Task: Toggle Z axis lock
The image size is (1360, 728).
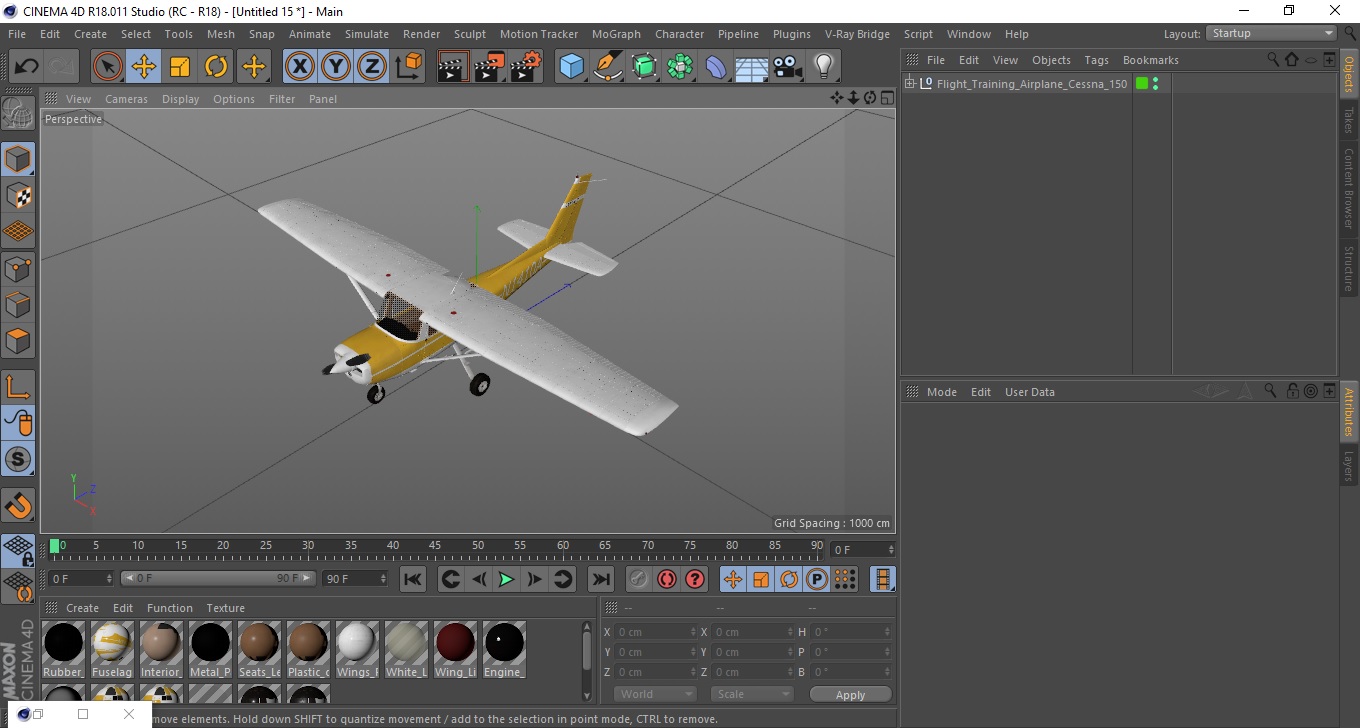Action: pos(372,67)
